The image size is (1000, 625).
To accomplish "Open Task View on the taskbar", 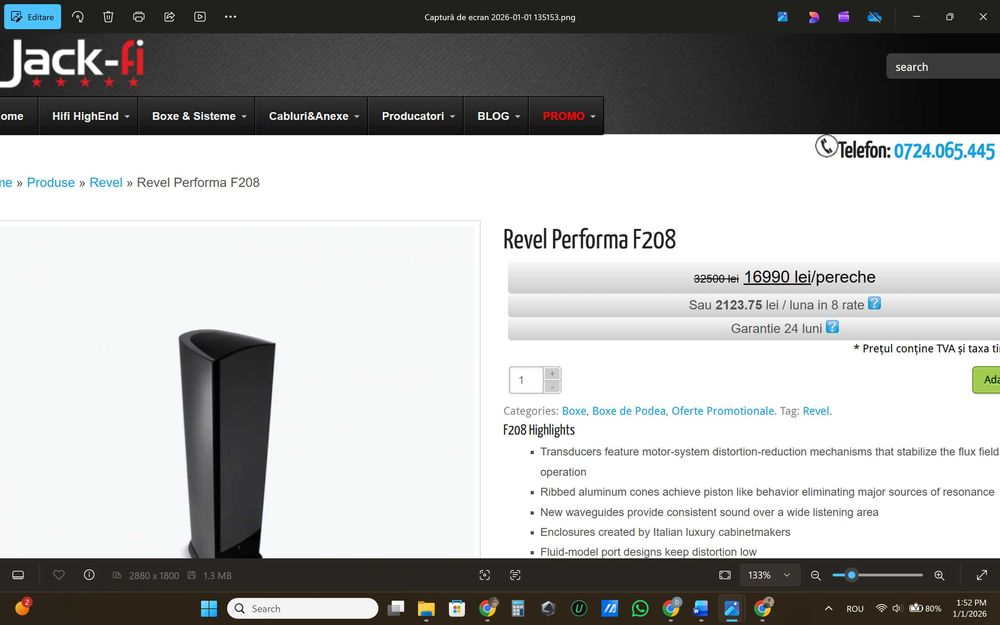I will [395, 608].
